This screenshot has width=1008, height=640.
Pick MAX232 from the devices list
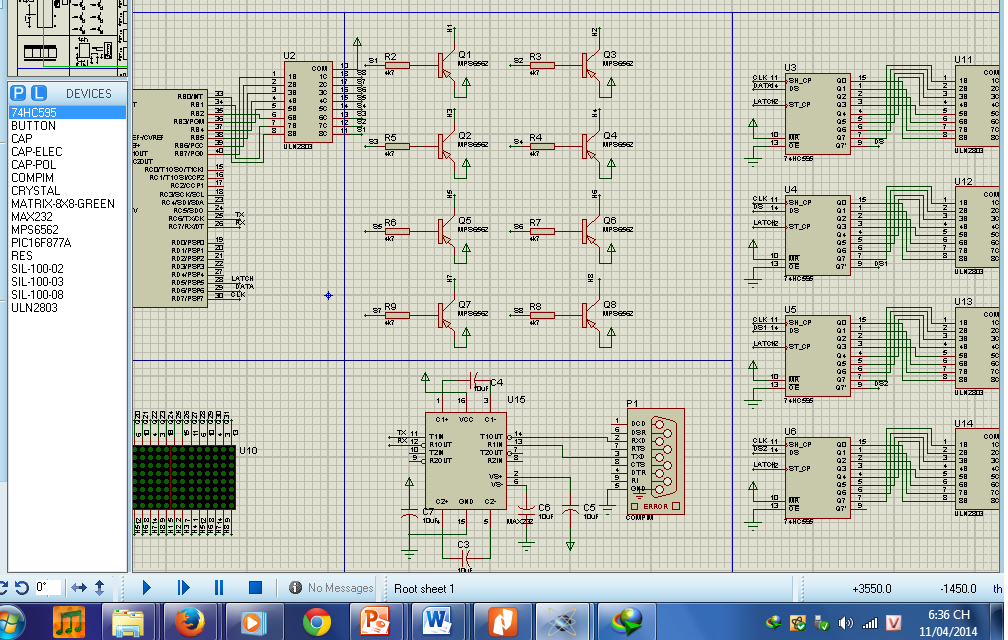point(33,217)
